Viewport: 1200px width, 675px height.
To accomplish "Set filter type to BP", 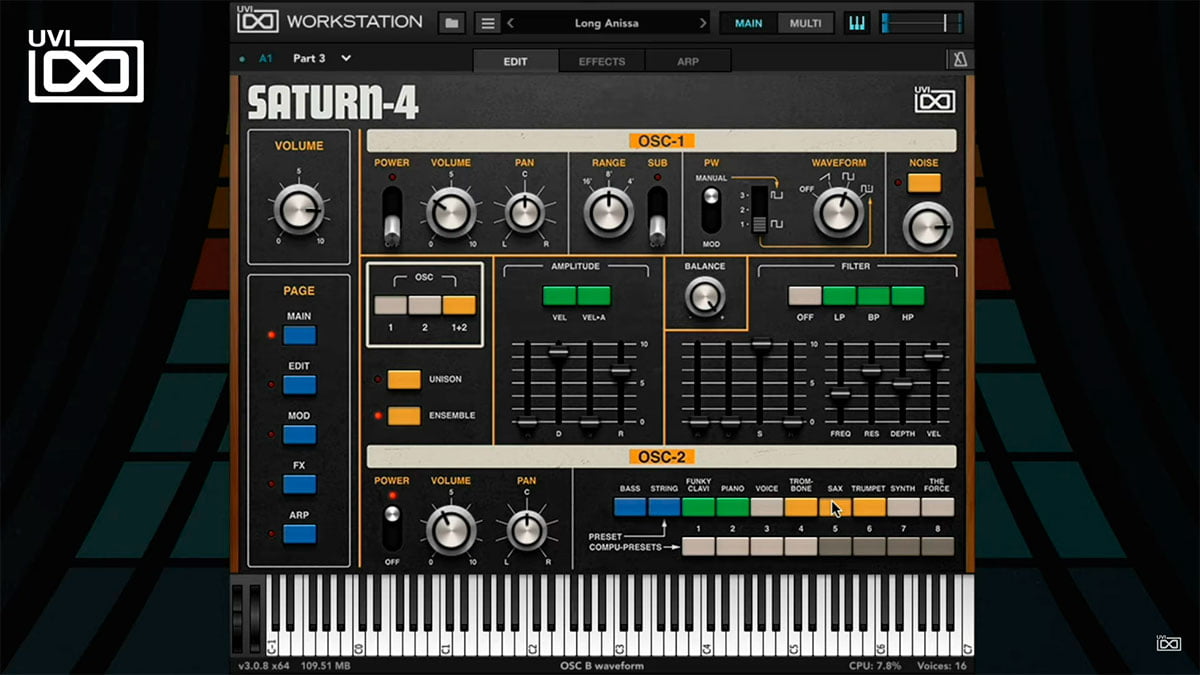I will 873,295.
